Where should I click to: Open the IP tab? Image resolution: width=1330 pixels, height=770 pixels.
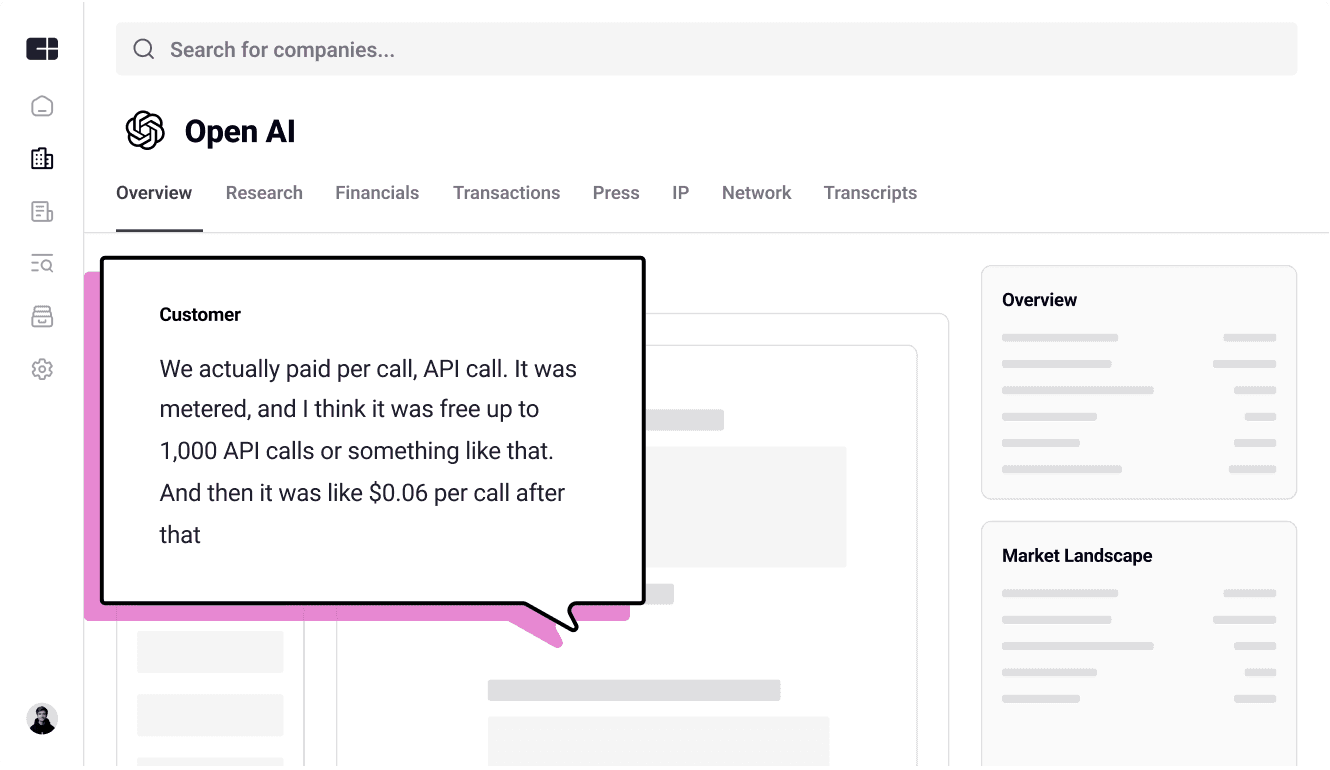coord(680,193)
